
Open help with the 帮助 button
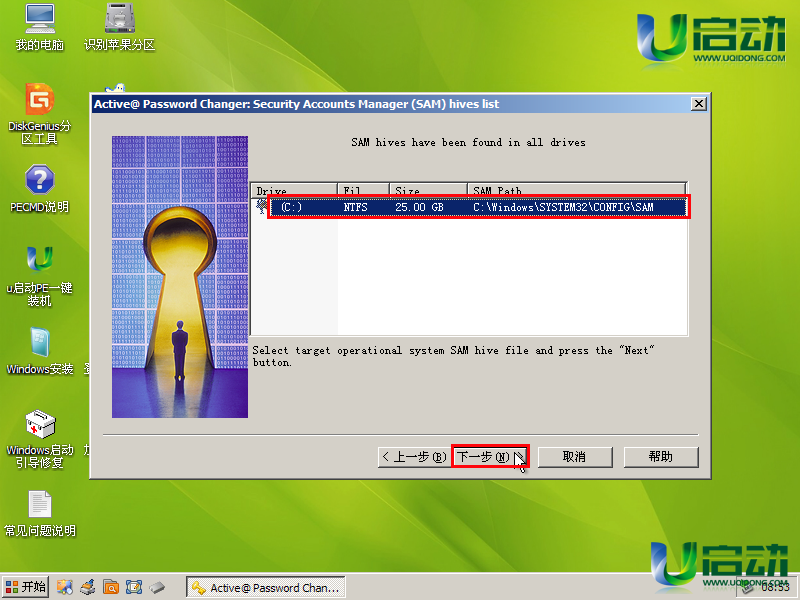click(x=661, y=457)
